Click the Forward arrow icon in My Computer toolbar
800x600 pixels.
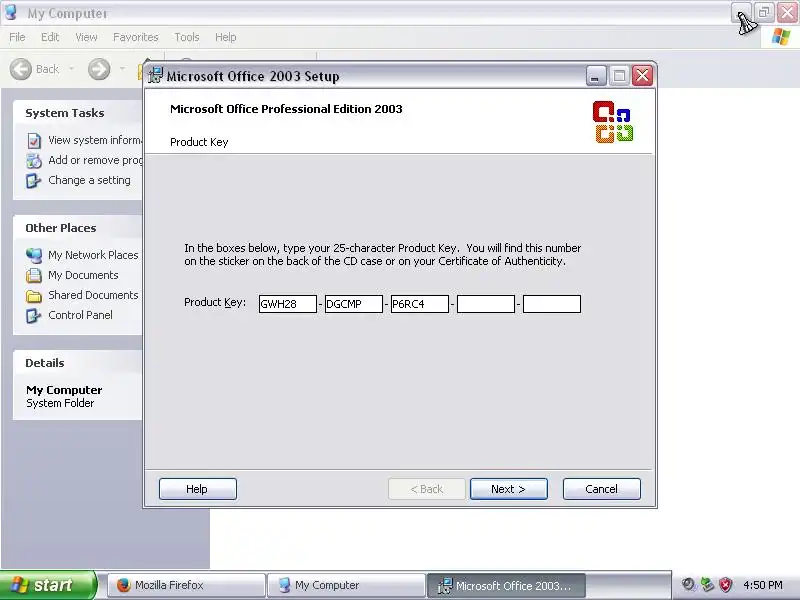pyautogui.click(x=99, y=69)
